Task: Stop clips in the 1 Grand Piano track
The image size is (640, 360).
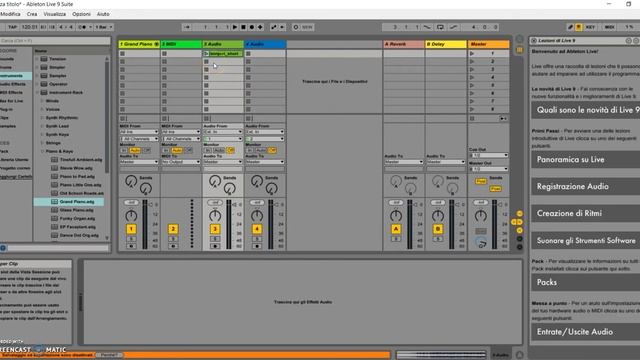Action: (122, 118)
